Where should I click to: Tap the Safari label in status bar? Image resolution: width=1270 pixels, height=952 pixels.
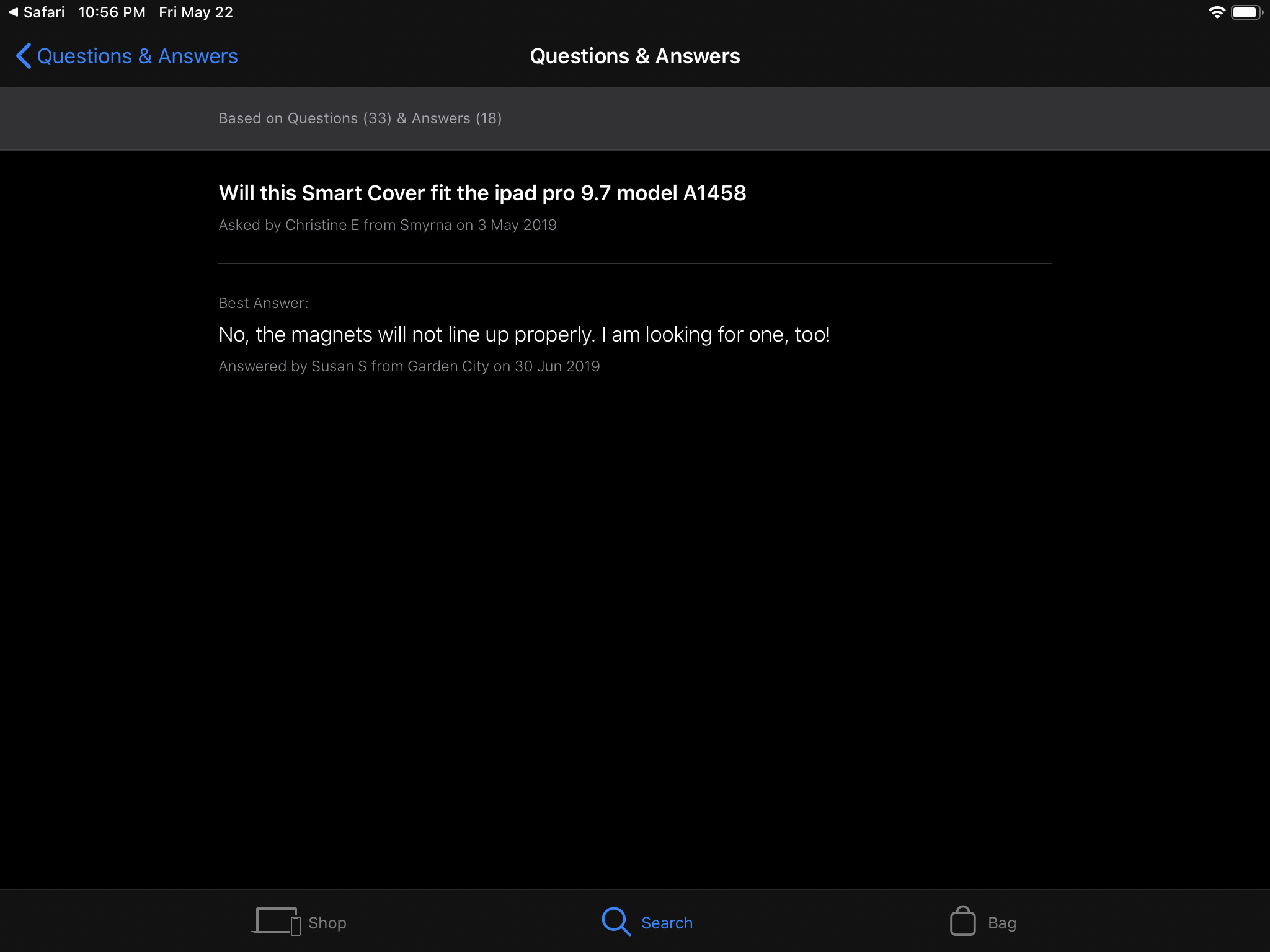[44, 12]
